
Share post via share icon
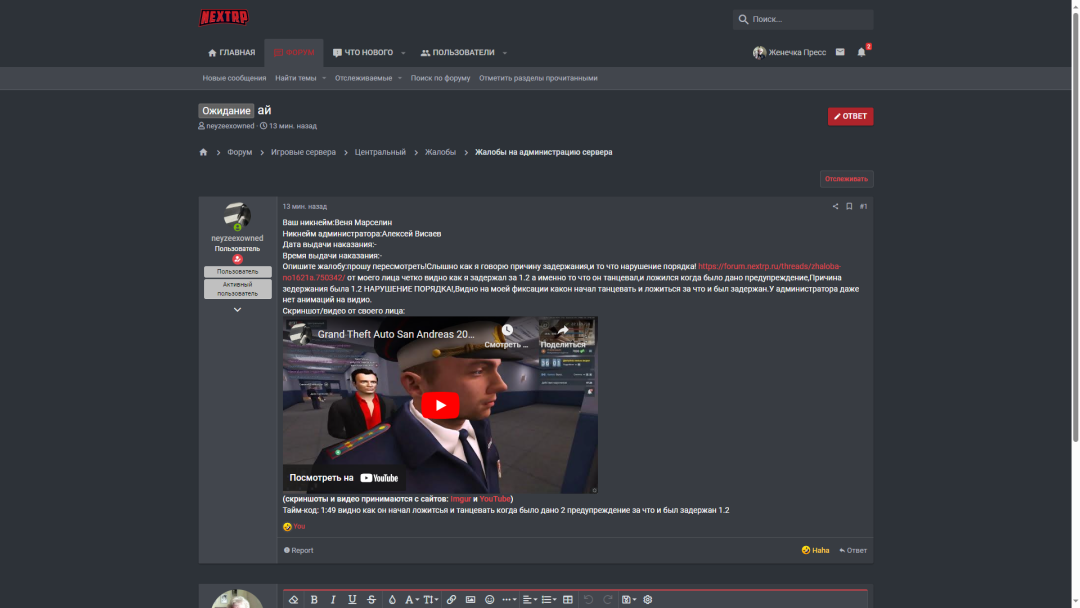point(835,207)
